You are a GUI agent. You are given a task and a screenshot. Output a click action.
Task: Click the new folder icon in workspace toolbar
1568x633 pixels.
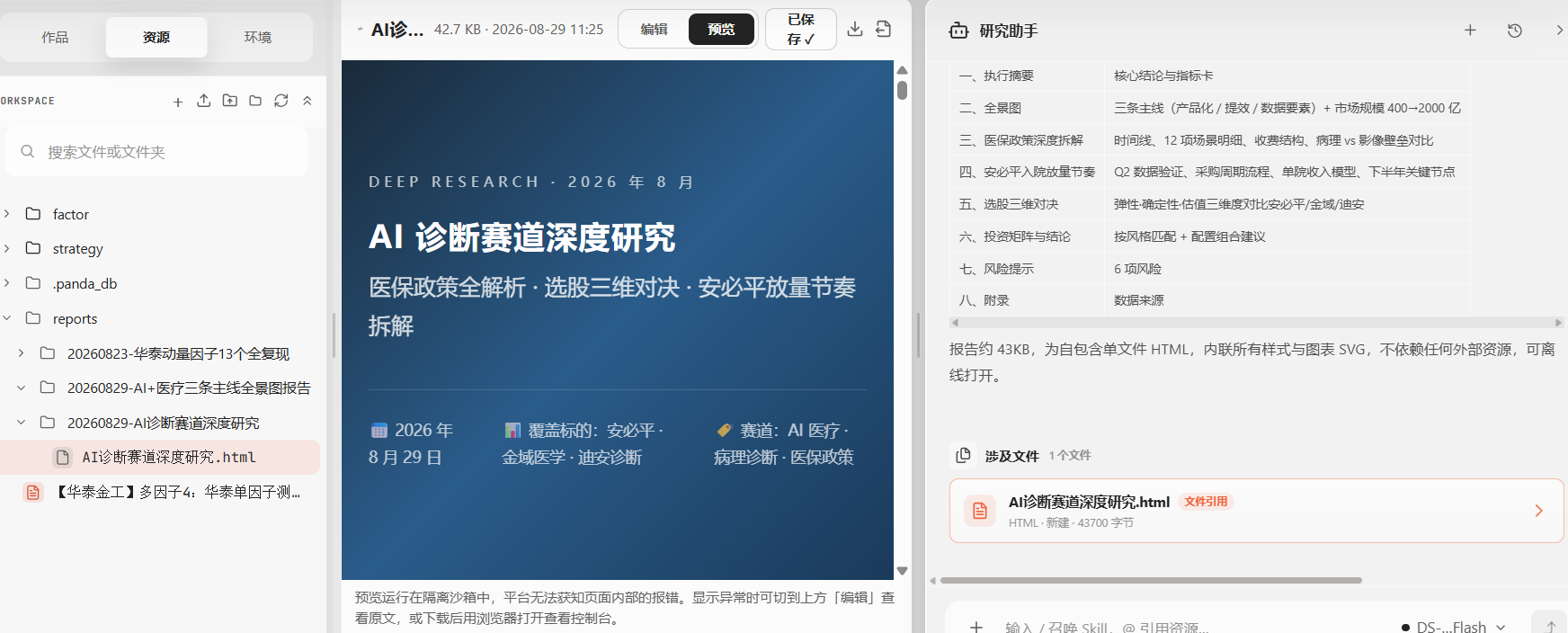point(255,101)
